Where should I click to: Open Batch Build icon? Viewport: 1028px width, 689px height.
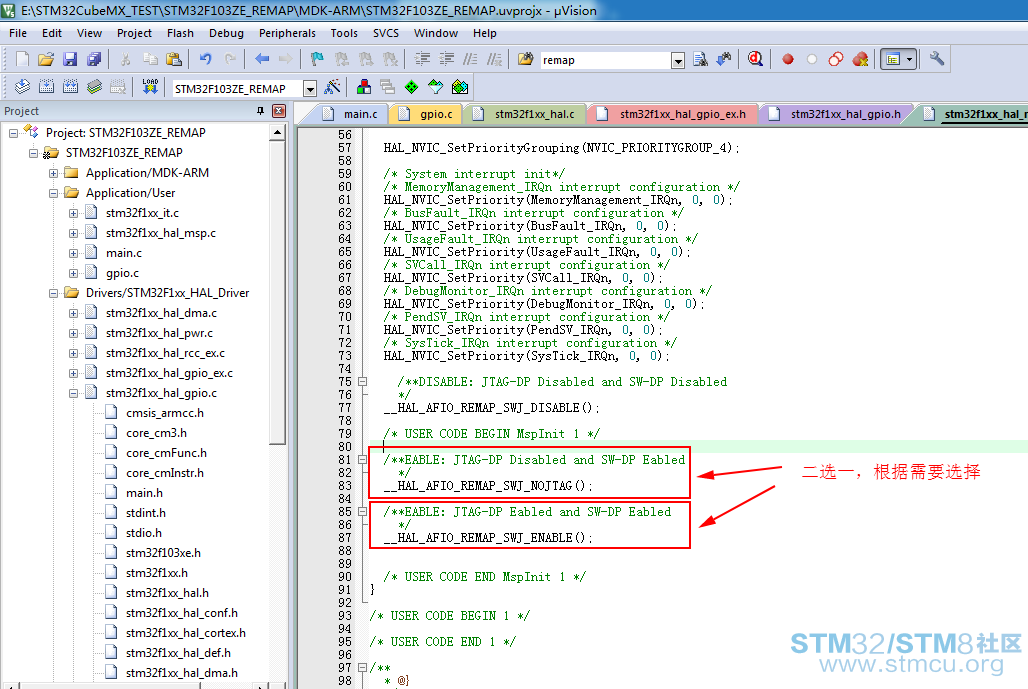click(94, 87)
